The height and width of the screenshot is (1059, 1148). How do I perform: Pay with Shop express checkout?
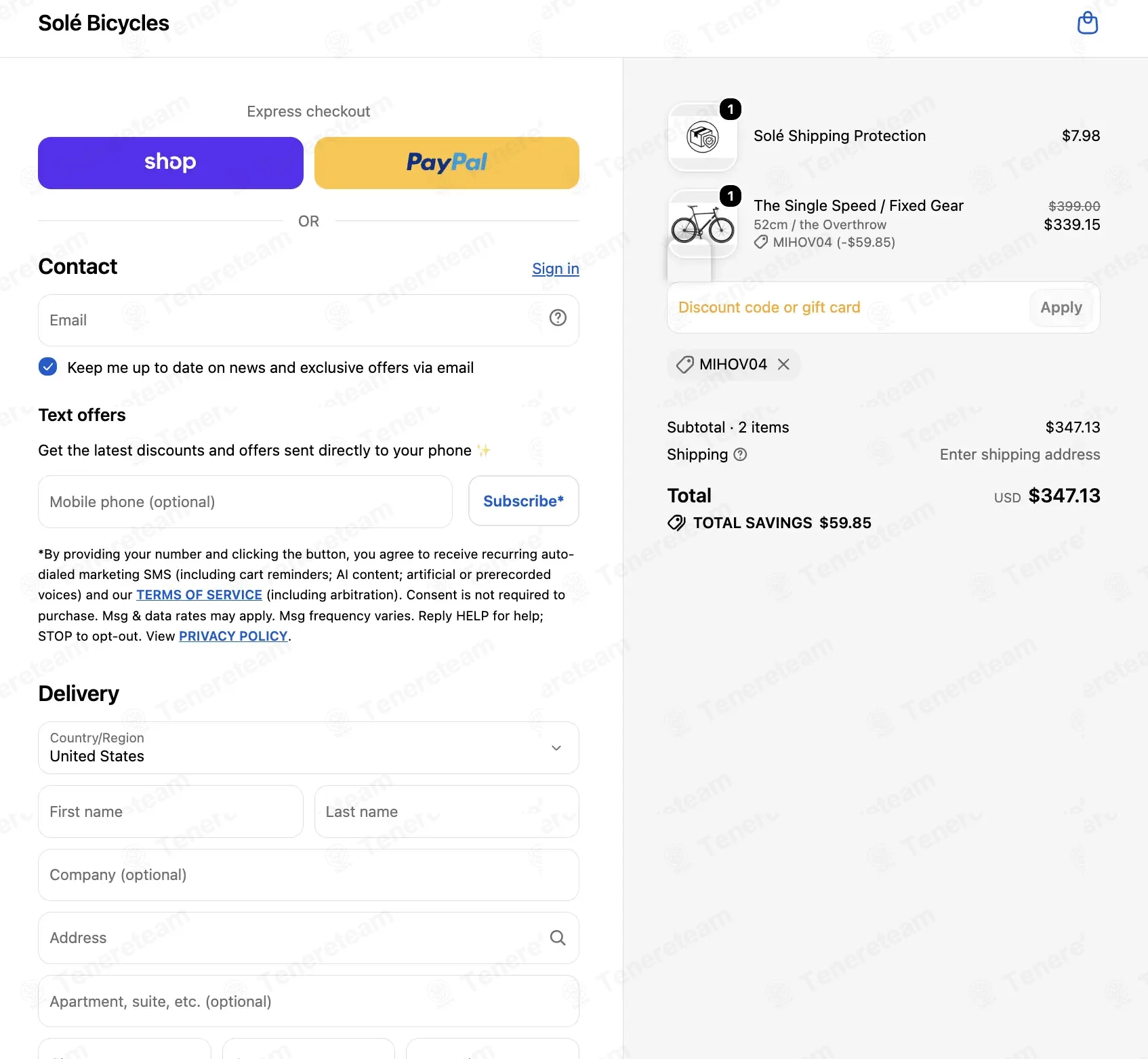point(170,163)
